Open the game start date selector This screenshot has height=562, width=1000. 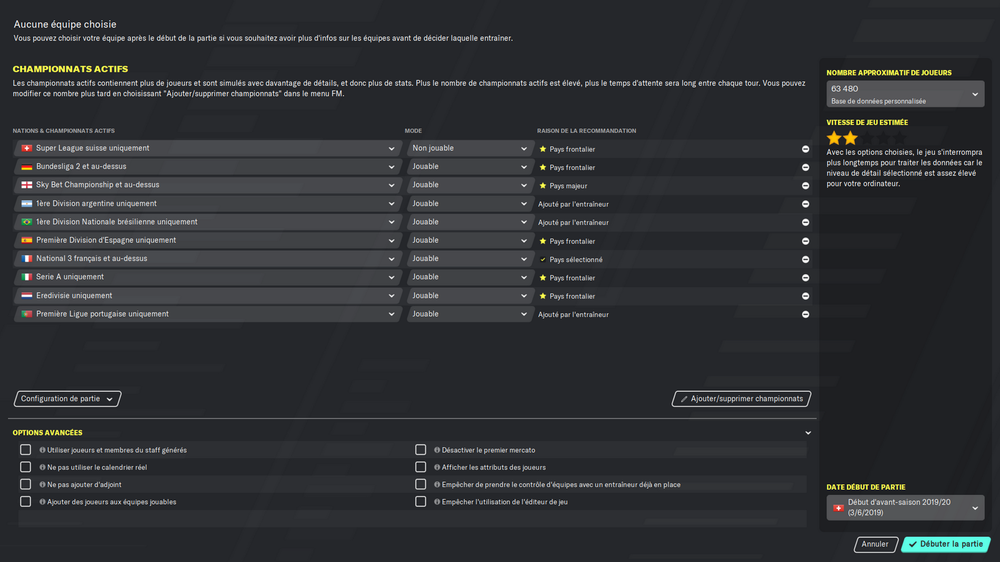[x=905, y=508]
